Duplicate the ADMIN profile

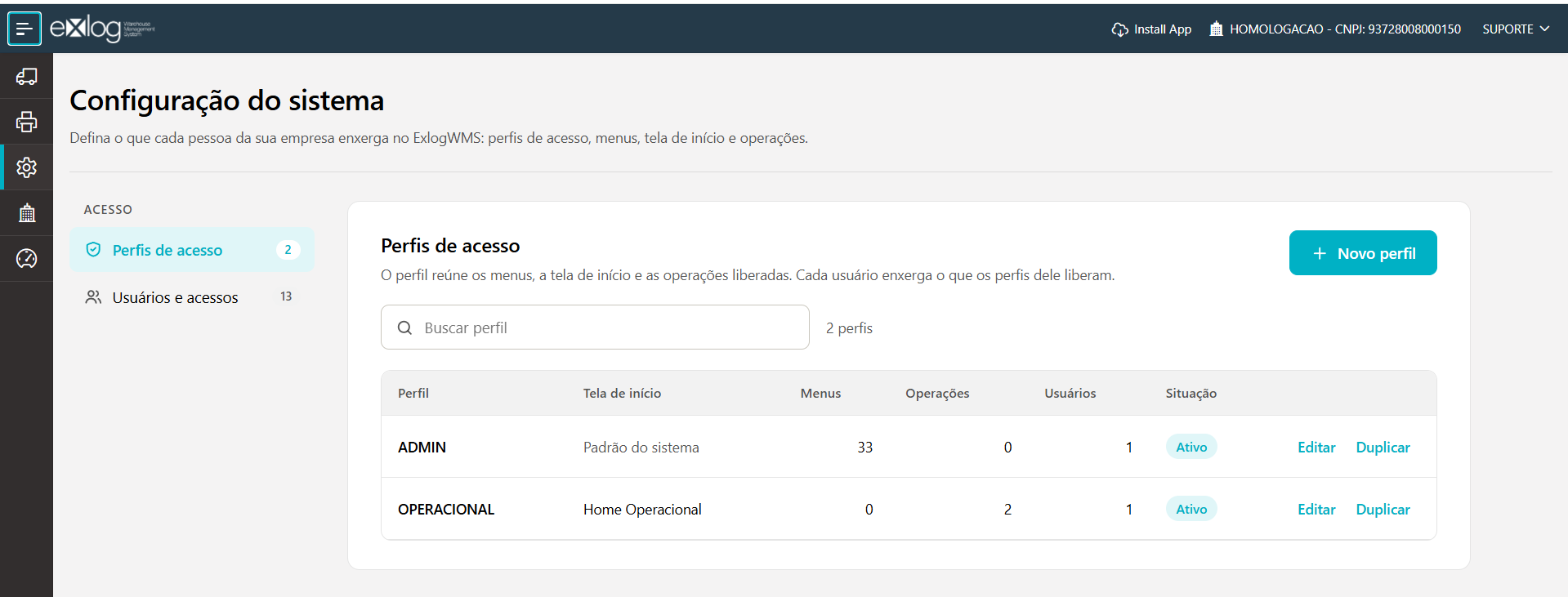coord(1383,448)
